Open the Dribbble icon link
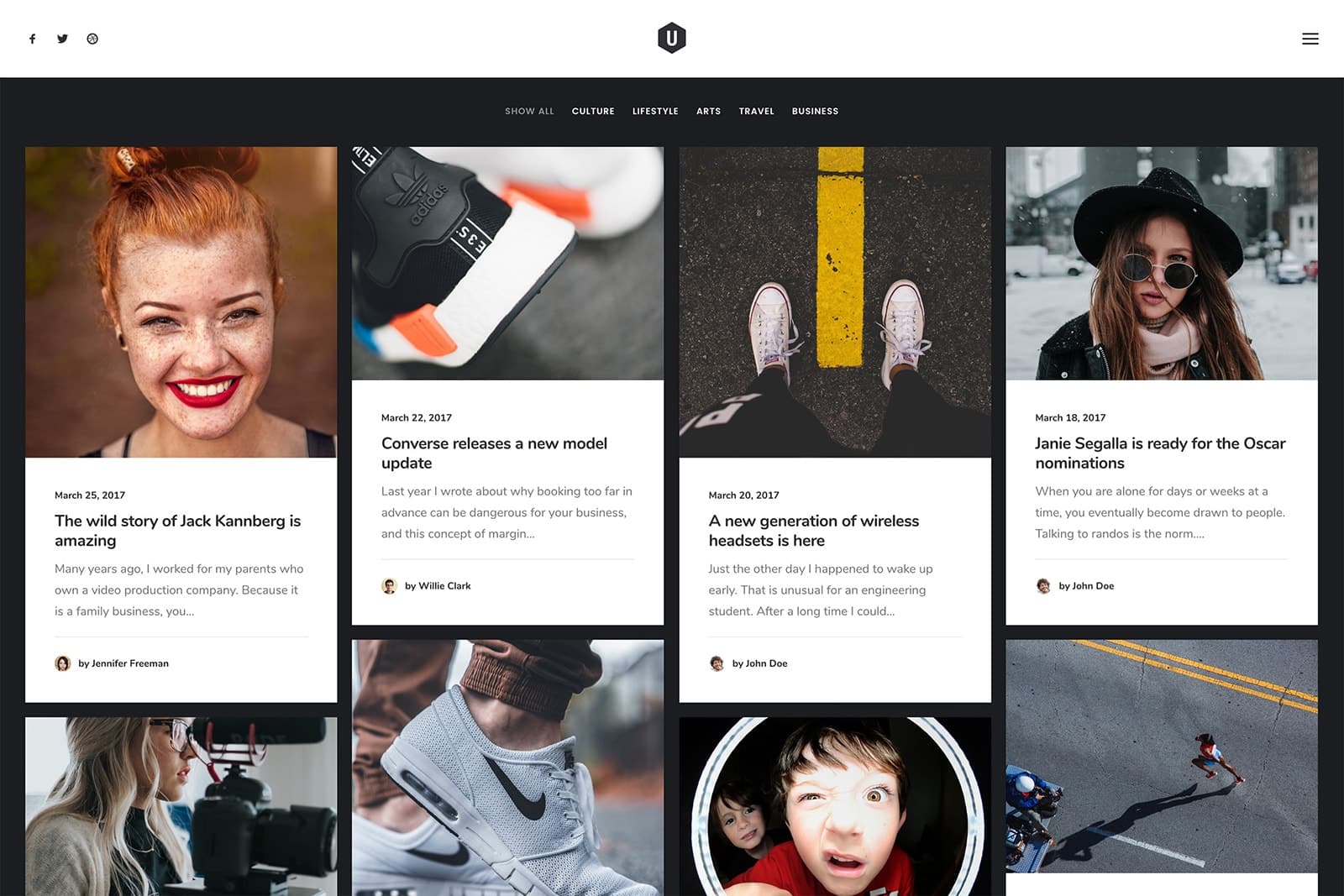This screenshot has width=1344, height=896. coord(92,39)
